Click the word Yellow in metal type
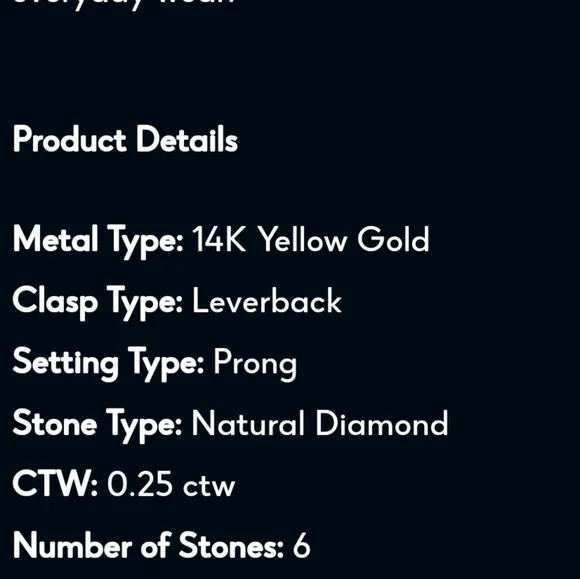The image size is (580, 579). 302,239
